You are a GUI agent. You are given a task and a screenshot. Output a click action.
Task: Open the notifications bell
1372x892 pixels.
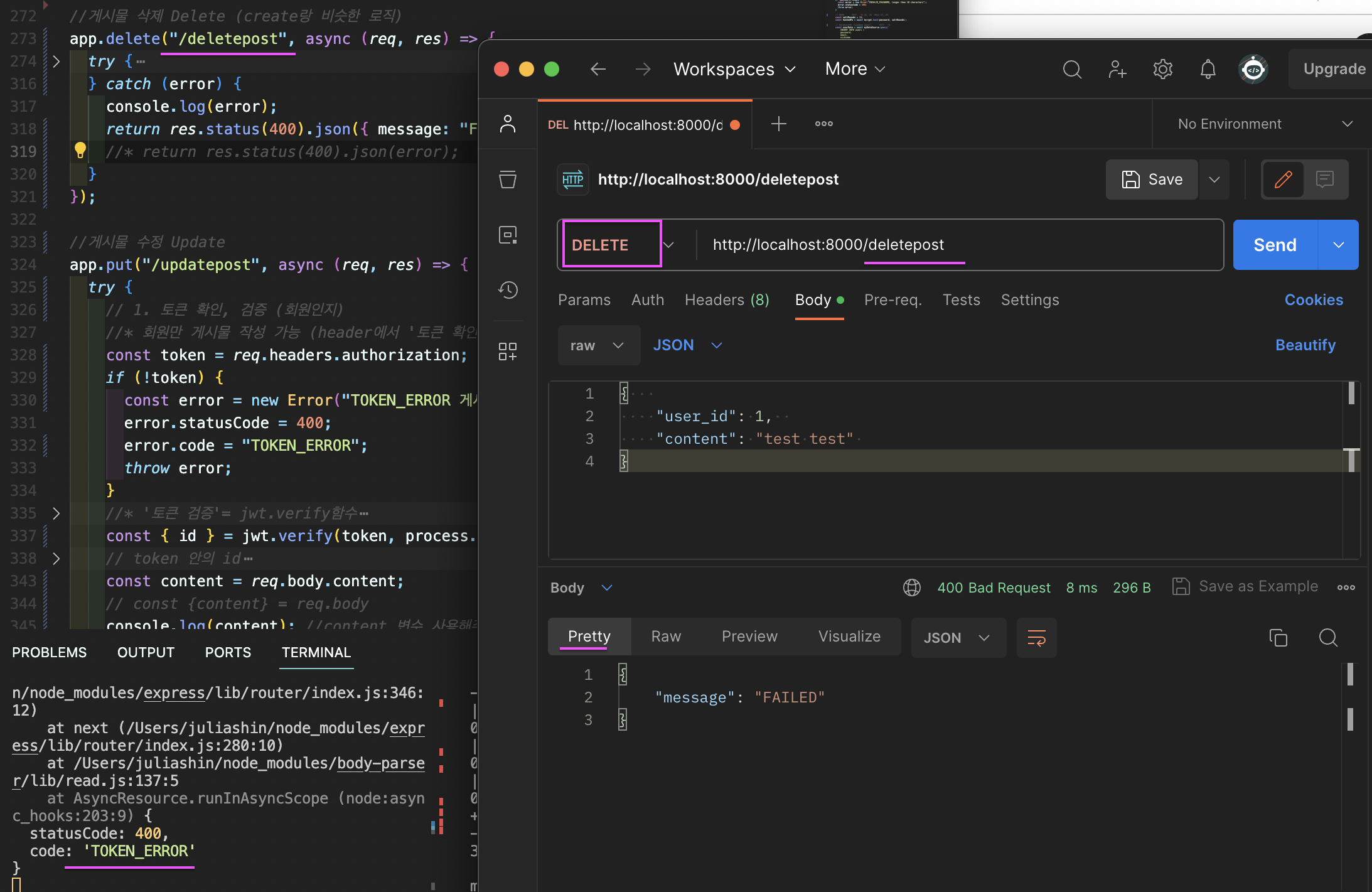[1208, 69]
